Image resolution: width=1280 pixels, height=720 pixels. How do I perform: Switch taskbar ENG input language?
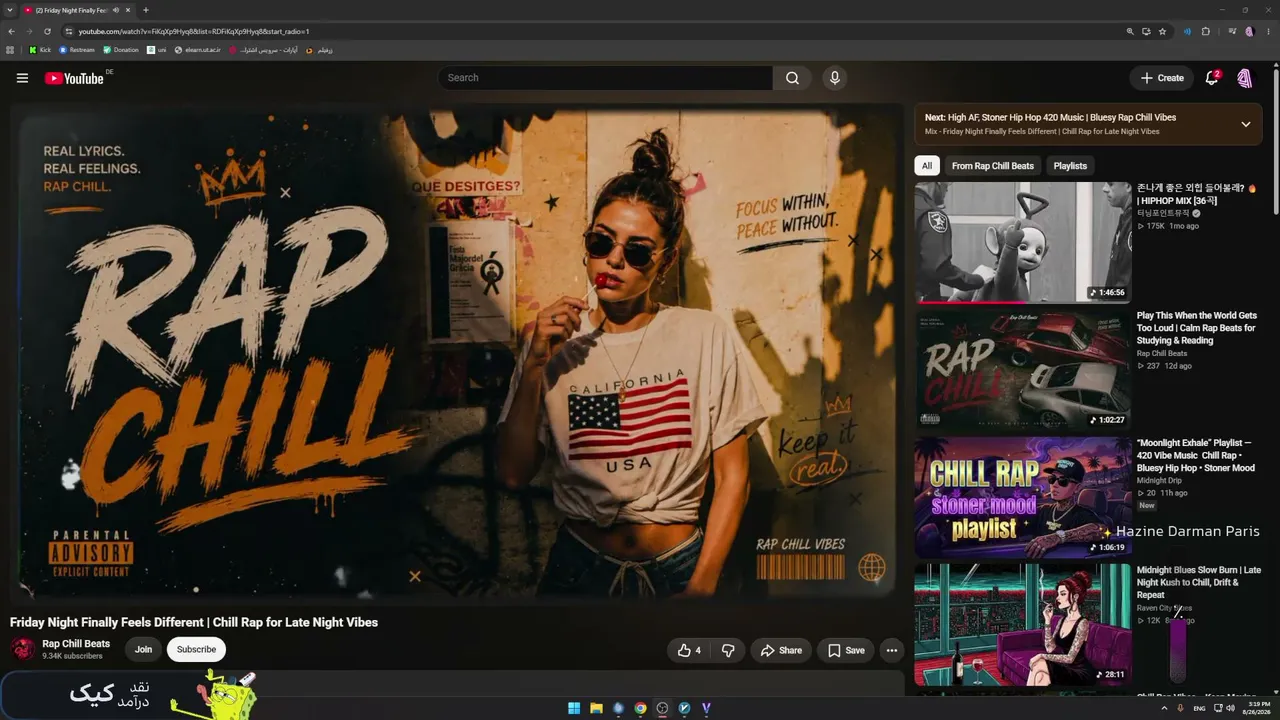pyautogui.click(x=1199, y=708)
